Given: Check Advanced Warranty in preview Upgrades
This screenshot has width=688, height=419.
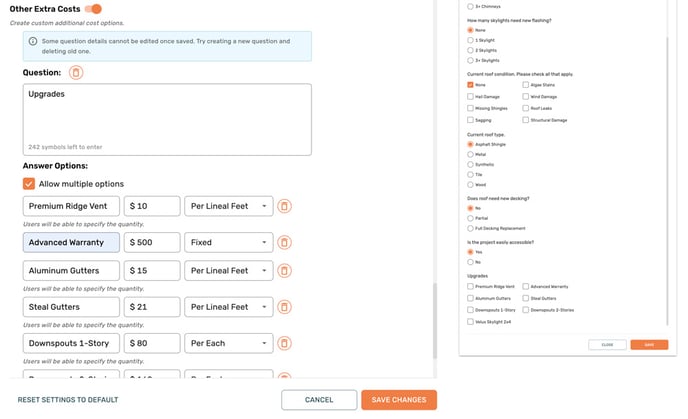Looking at the screenshot, I should point(526,286).
